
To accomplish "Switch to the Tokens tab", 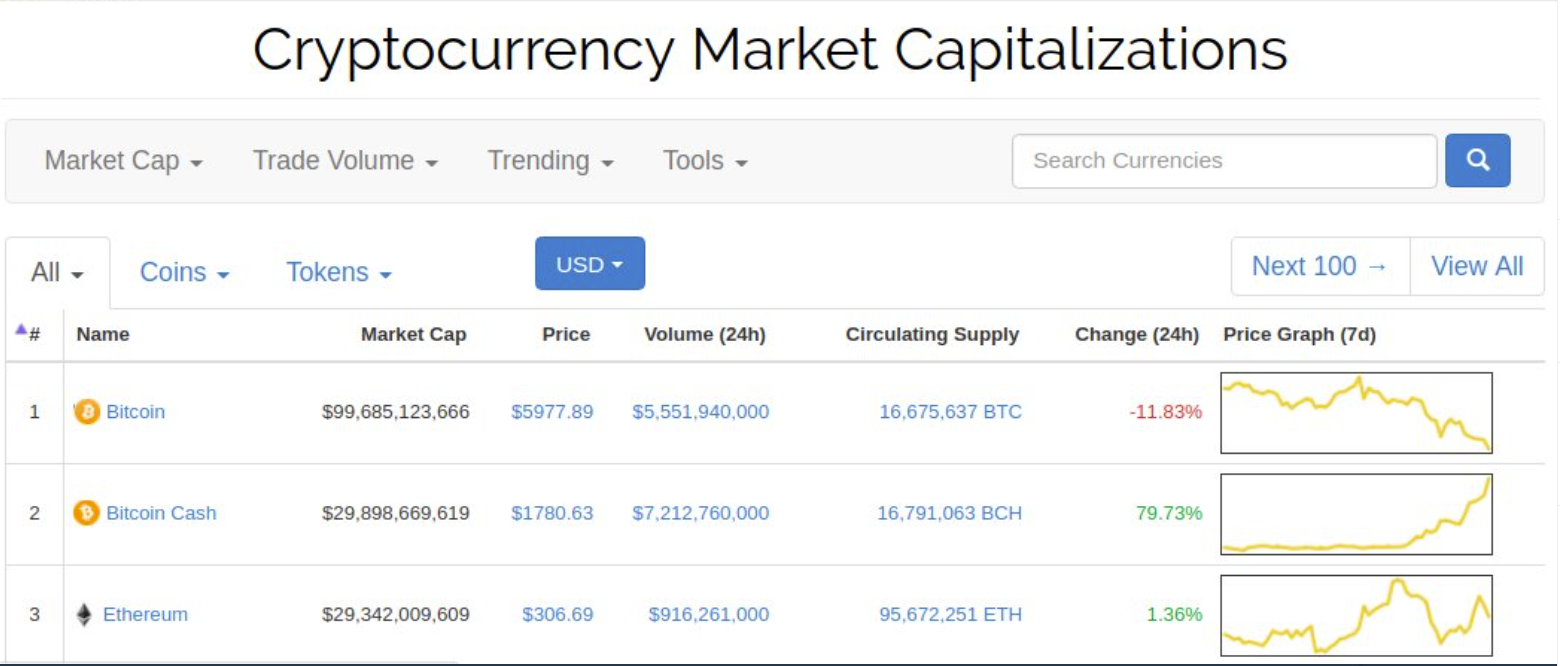I will pyautogui.click(x=339, y=273).
